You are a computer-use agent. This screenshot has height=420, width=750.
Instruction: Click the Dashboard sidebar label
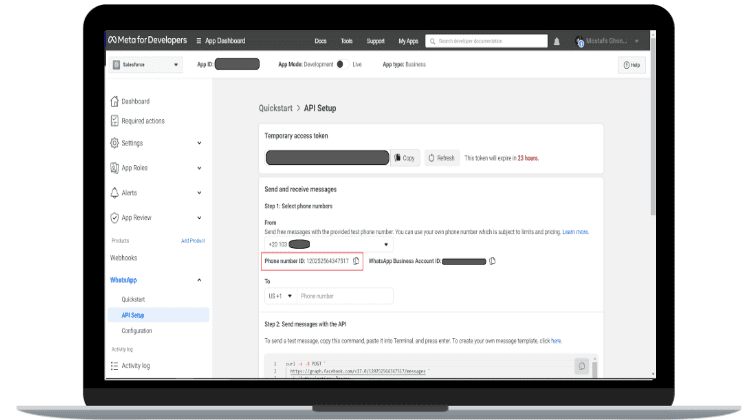point(135,101)
